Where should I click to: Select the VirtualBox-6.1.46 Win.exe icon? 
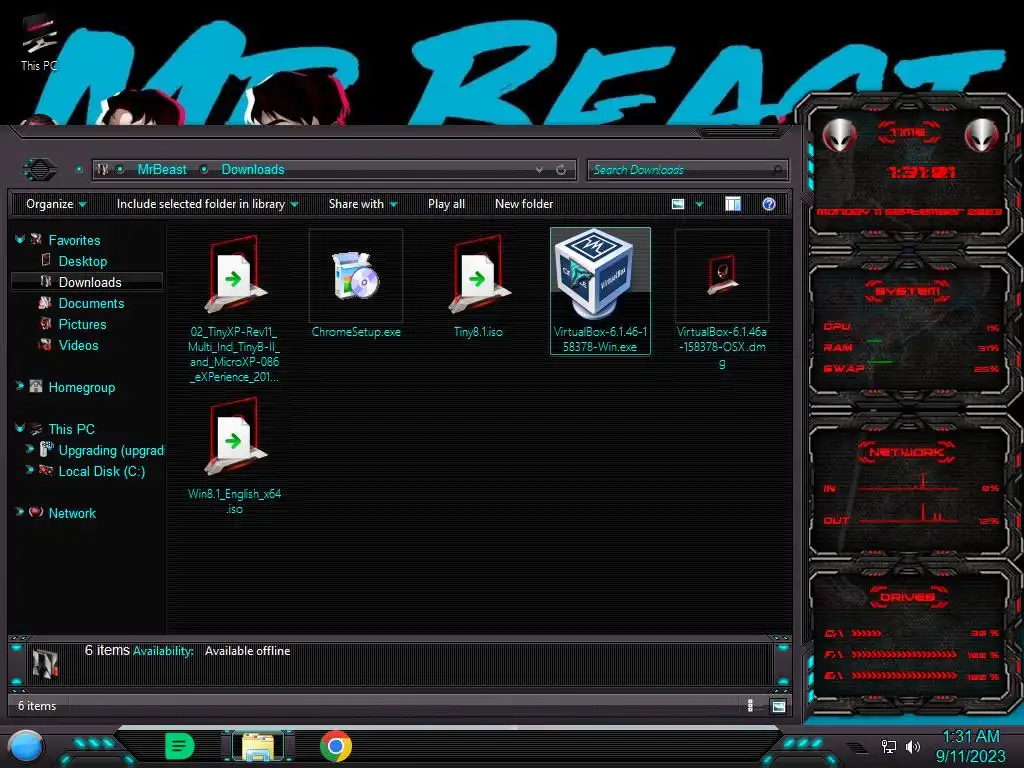pyautogui.click(x=595, y=273)
